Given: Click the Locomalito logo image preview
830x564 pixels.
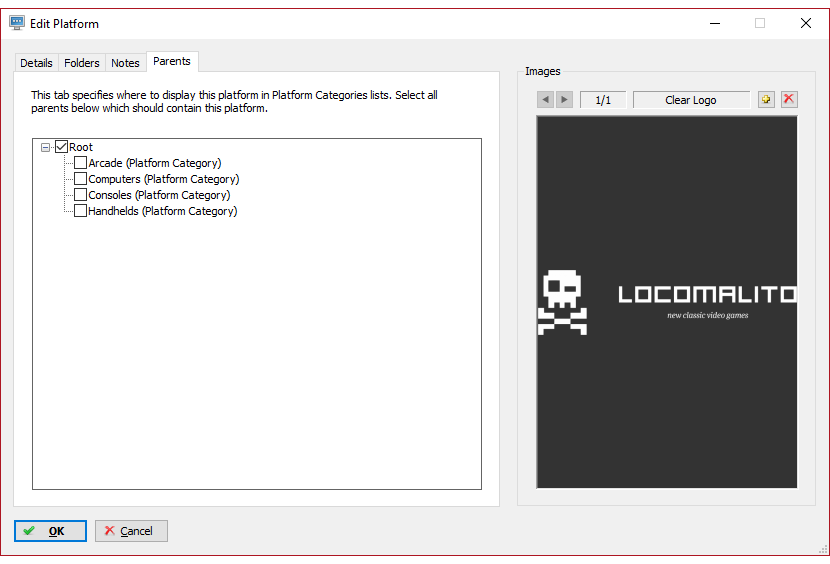Looking at the screenshot, I should click(x=667, y=302).
